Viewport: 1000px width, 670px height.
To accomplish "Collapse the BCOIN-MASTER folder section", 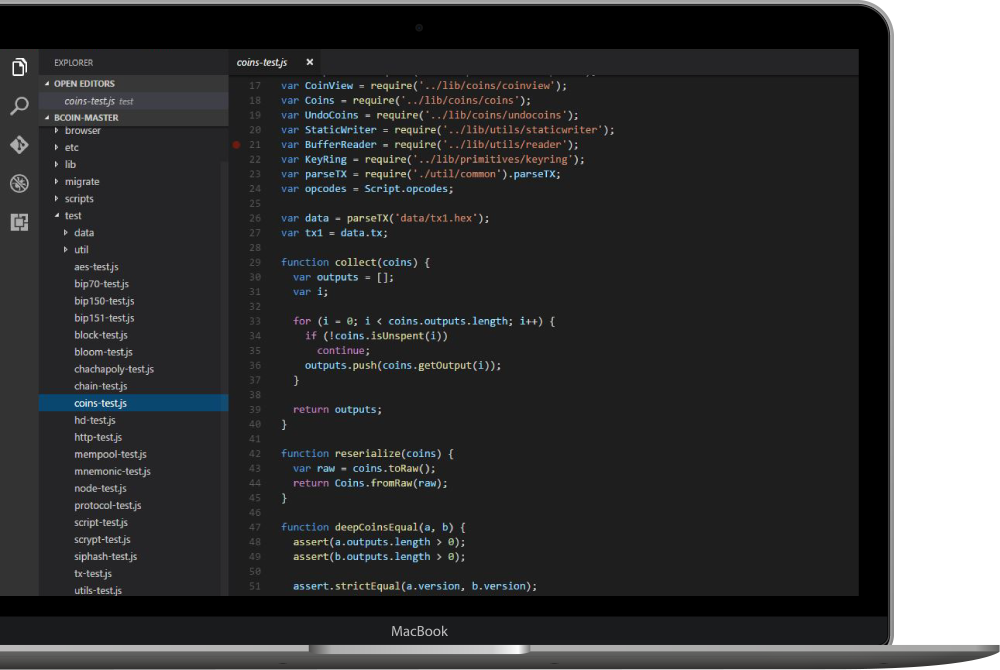I will tap(86, 117).
